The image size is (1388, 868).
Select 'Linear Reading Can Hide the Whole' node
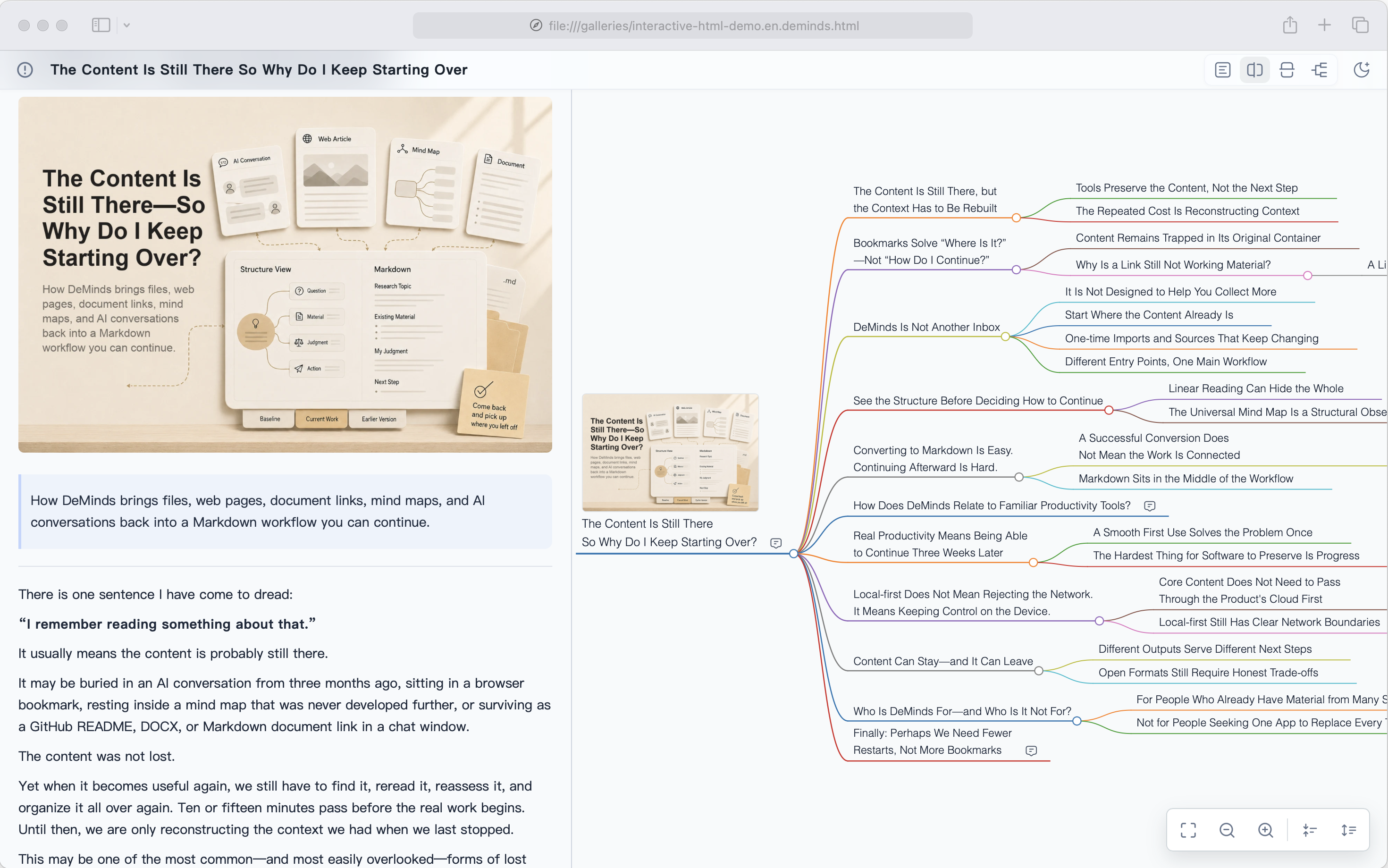[1256, 388]
